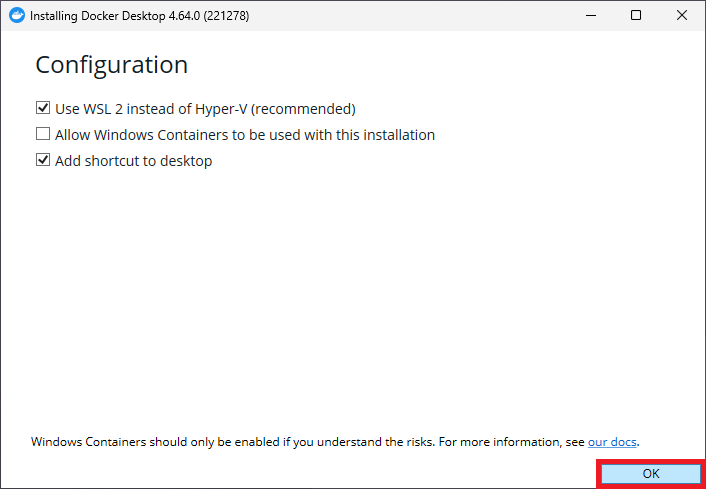Close the Docker Desktop installer
The width and height of the screenshot is (706, 489).
tap(682, 16)
